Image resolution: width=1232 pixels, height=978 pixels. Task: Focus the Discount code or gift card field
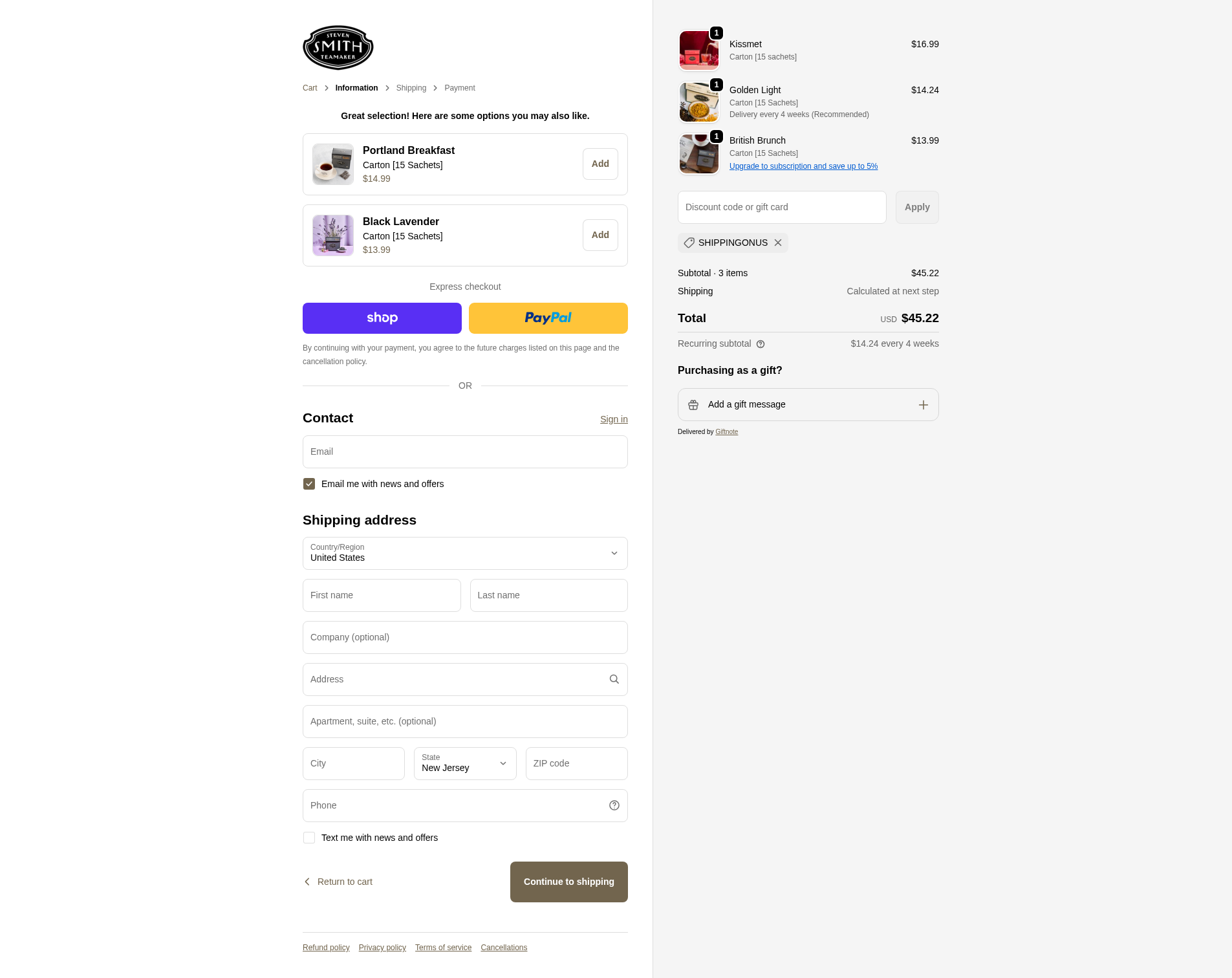782,207
